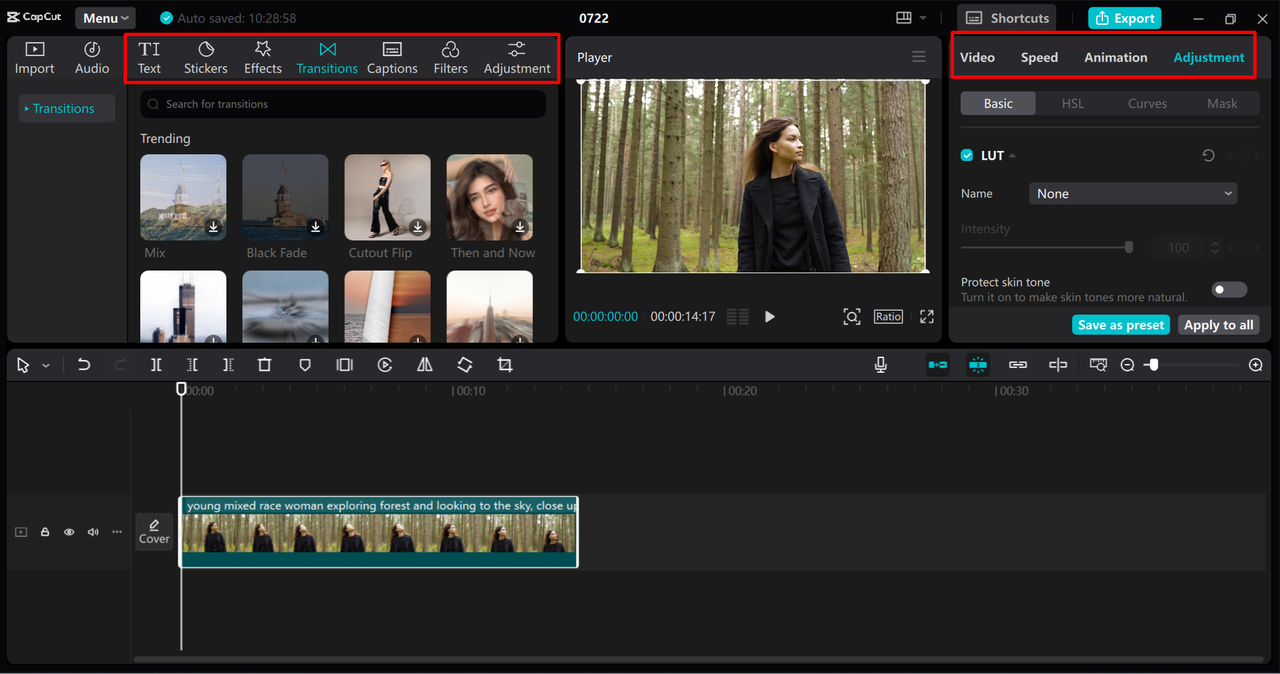Screen dimensions: 1280x674
Task: Toggle main track magnet on timeline
Action: coord(938,365)
